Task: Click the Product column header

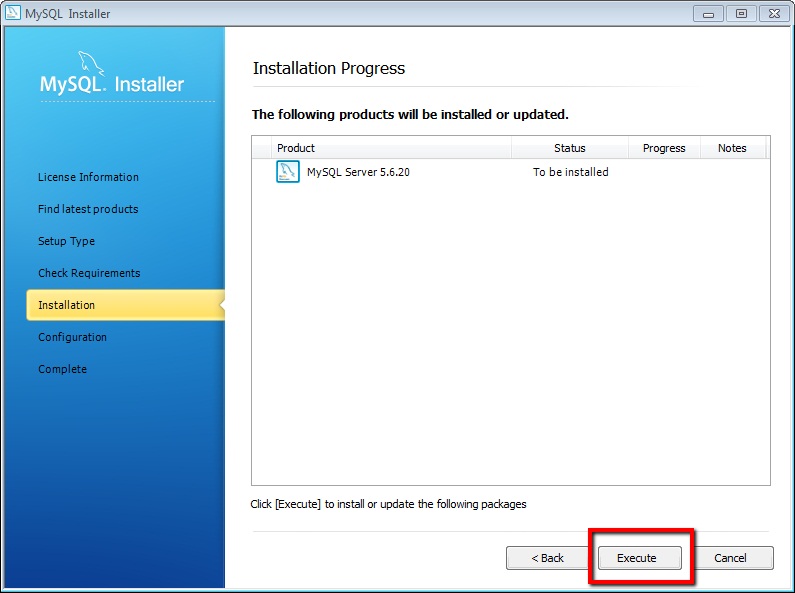Action: click(391, 148)
